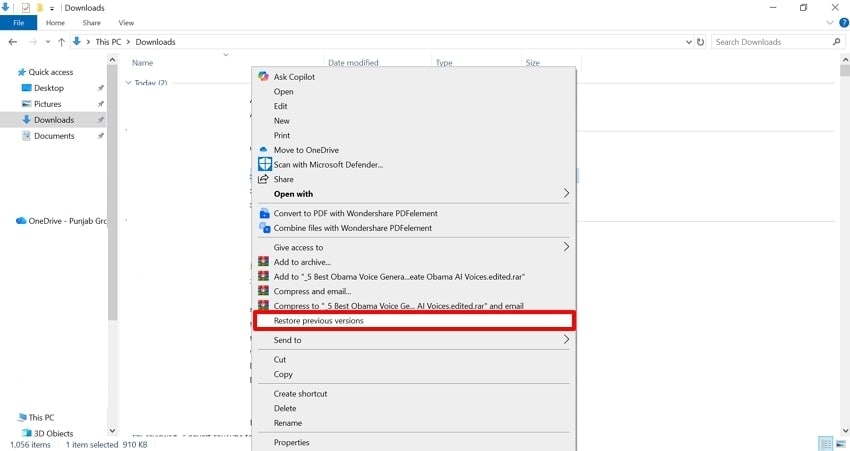Screen dimensions: 850x451
Task: Open address bar history dropdown
Action: [x=688, y=42]
